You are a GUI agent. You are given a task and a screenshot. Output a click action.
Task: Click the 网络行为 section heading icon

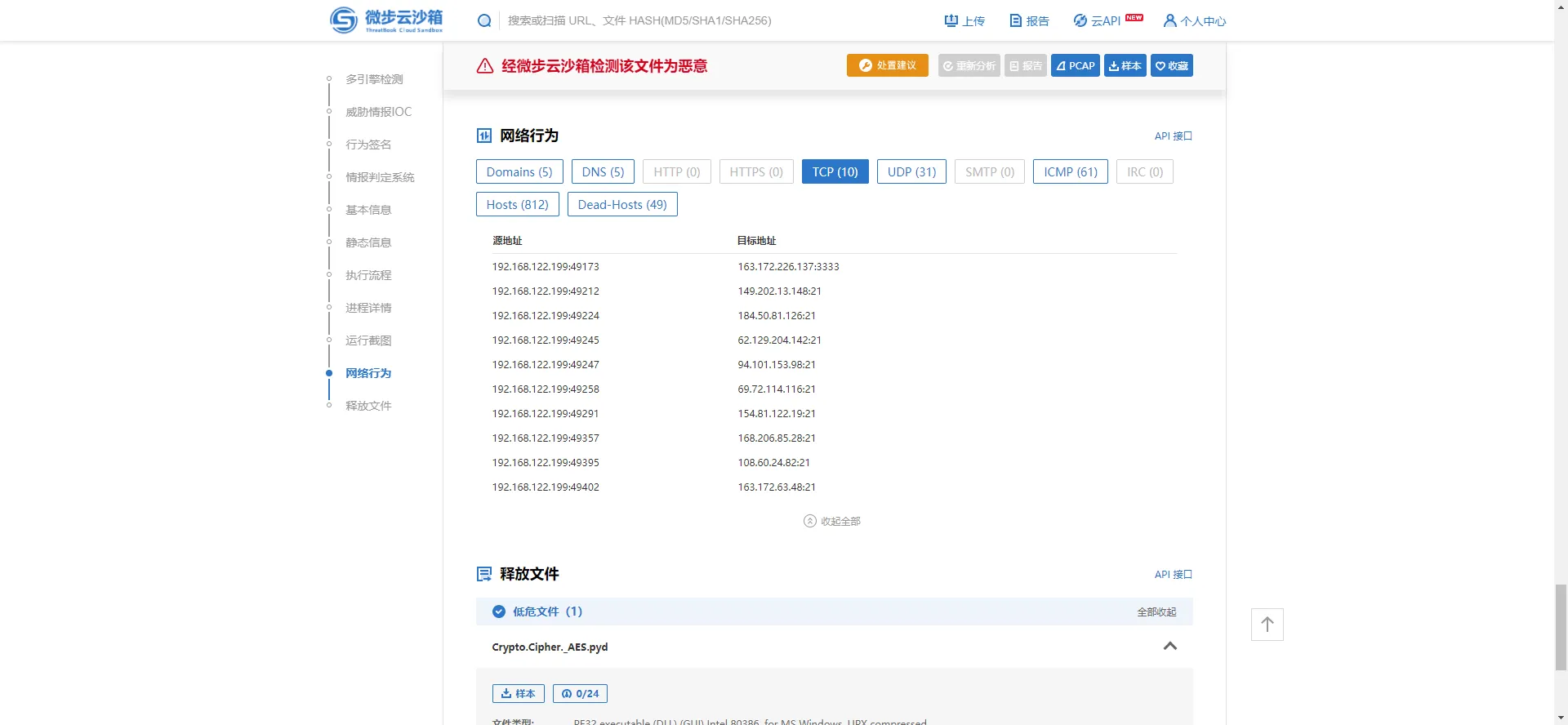[x=484, y=136]
